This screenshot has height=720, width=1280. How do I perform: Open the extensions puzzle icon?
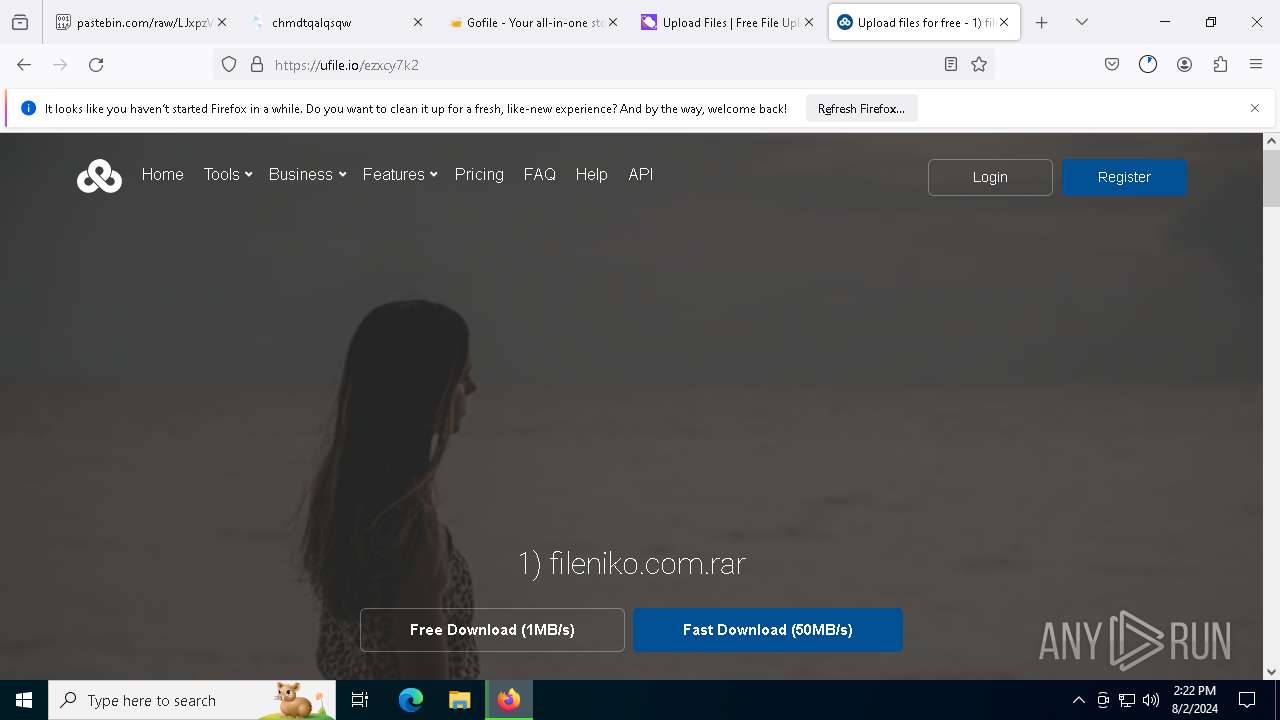tap(1220, 65)
